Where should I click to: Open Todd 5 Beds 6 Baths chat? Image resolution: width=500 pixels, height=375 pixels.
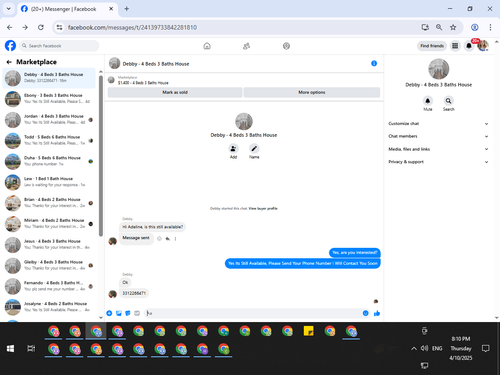coord(49,140)
